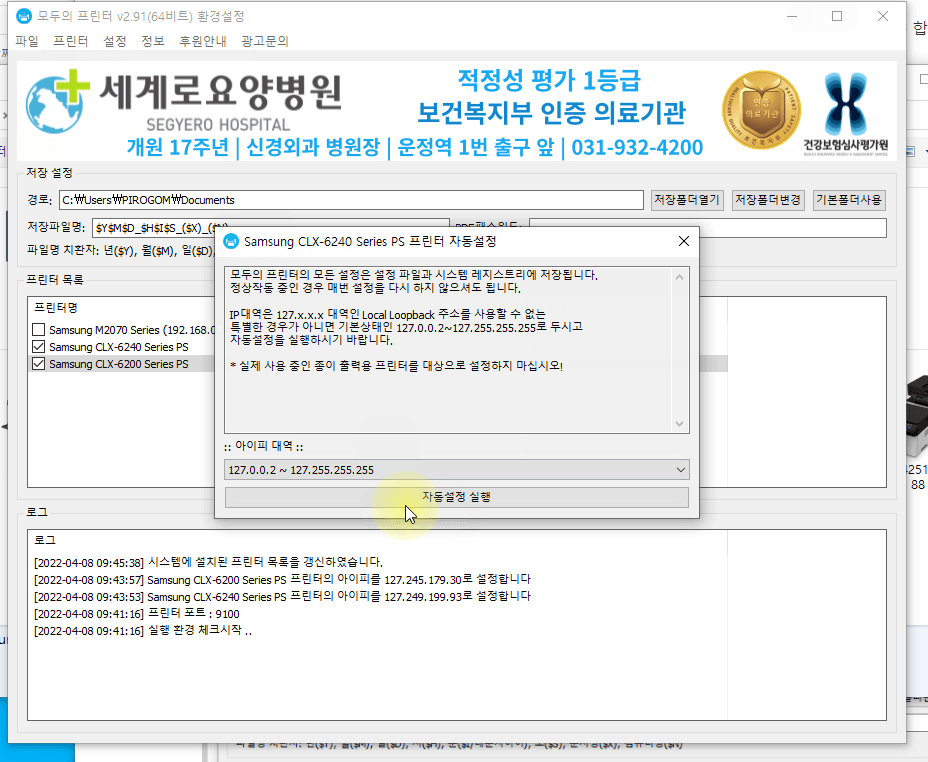The width and height of the screenshot is (928, 762).
Task: Select the Samsung CLX-6200 Series PS row text
Action: click(x=118, y=364)
